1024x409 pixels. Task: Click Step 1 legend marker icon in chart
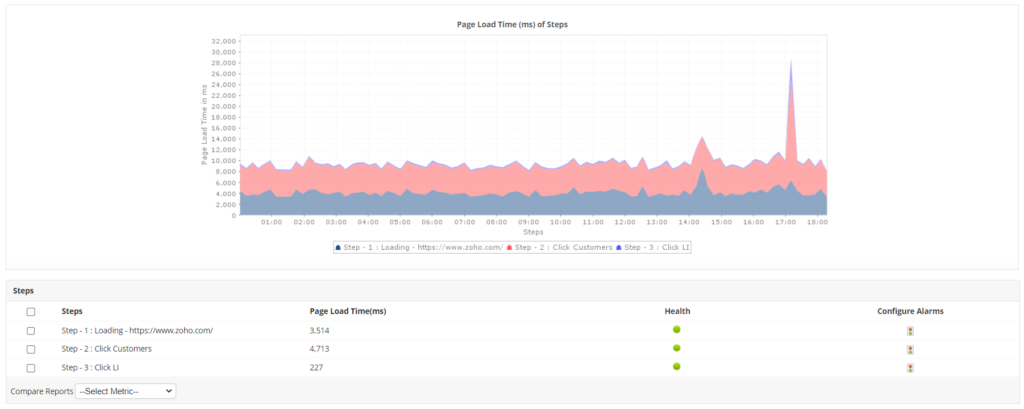339,247
